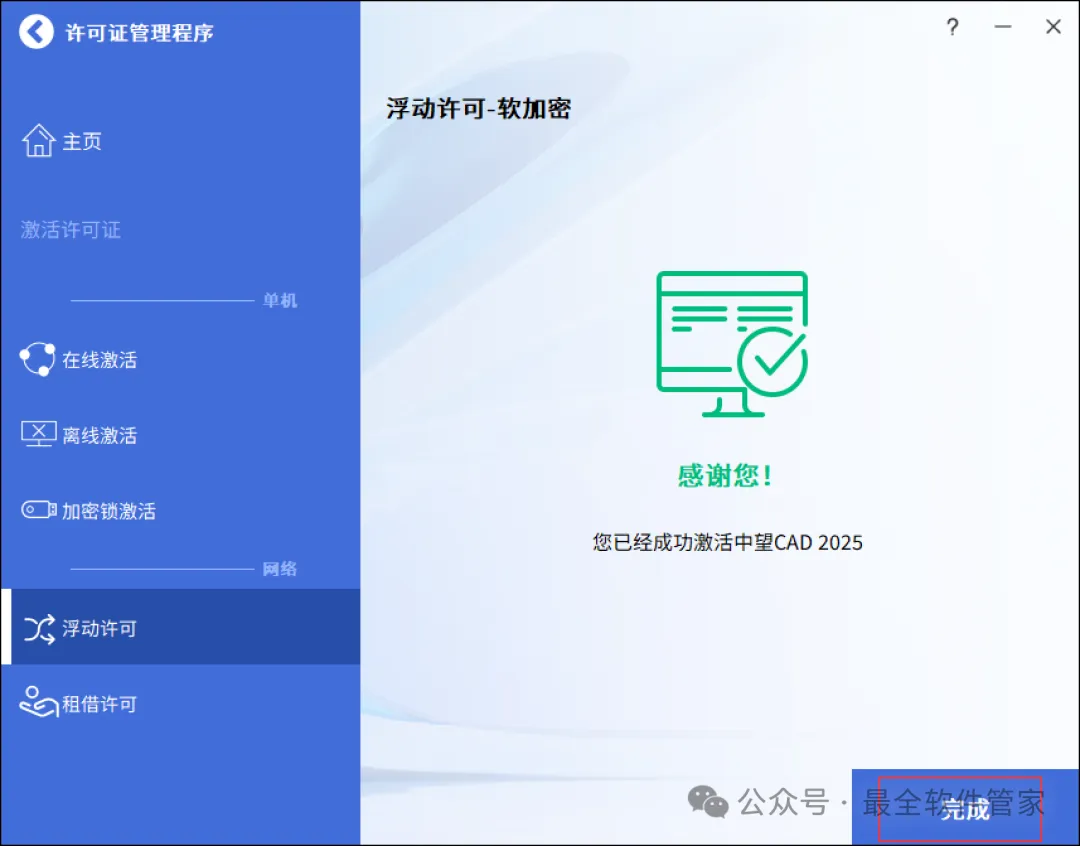The height and width of the screenshot is (846, 1080).
Task: Click the back arrow icon beside 许可证管理程序
Action: pos(36,31)
